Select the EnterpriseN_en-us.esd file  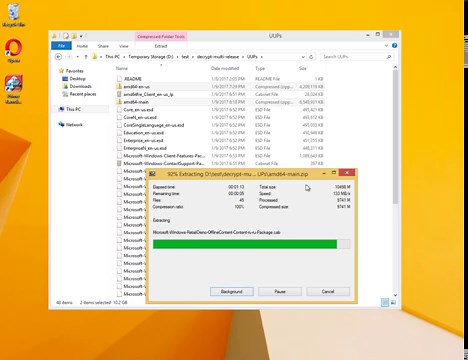pyautogui.click(x=220, y=148)
